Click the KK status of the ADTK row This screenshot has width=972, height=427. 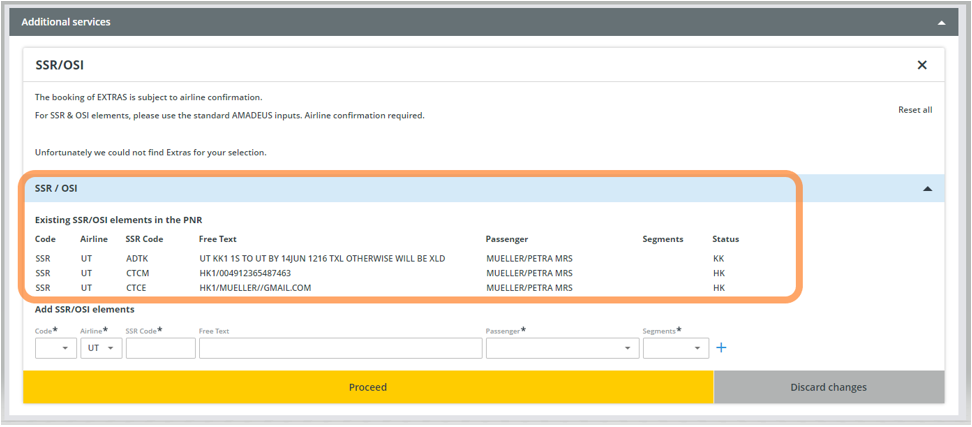tap(718, 259)
